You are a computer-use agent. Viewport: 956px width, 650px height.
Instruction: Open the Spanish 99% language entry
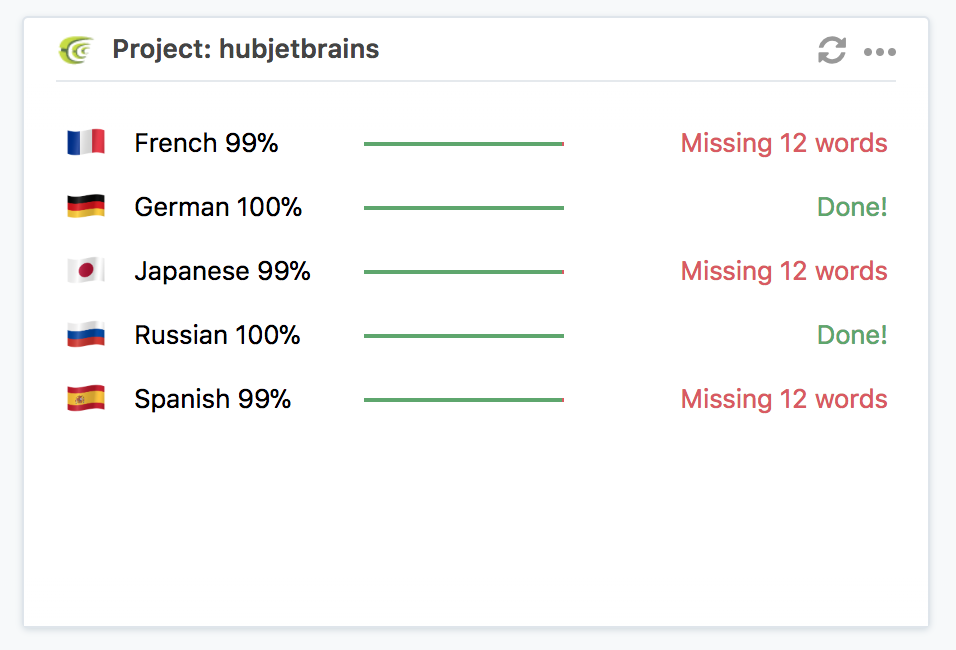coord(212,399)
